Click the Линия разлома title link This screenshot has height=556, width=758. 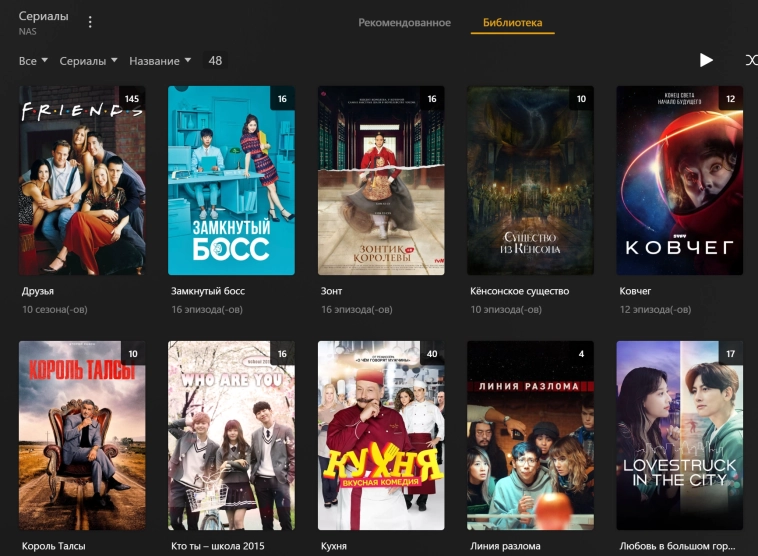[505, 546]
